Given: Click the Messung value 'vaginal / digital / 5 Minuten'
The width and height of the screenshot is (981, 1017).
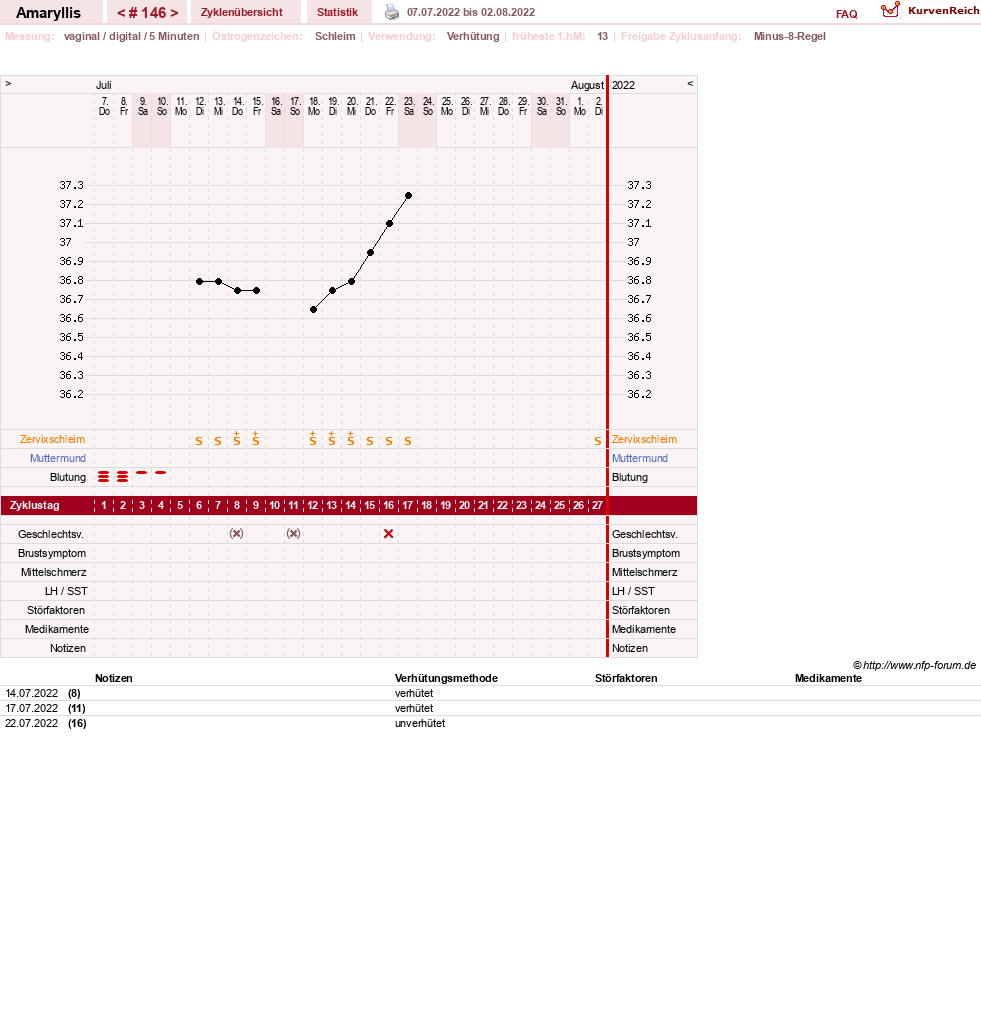Looking at the screenshot, I should point(132,36).
